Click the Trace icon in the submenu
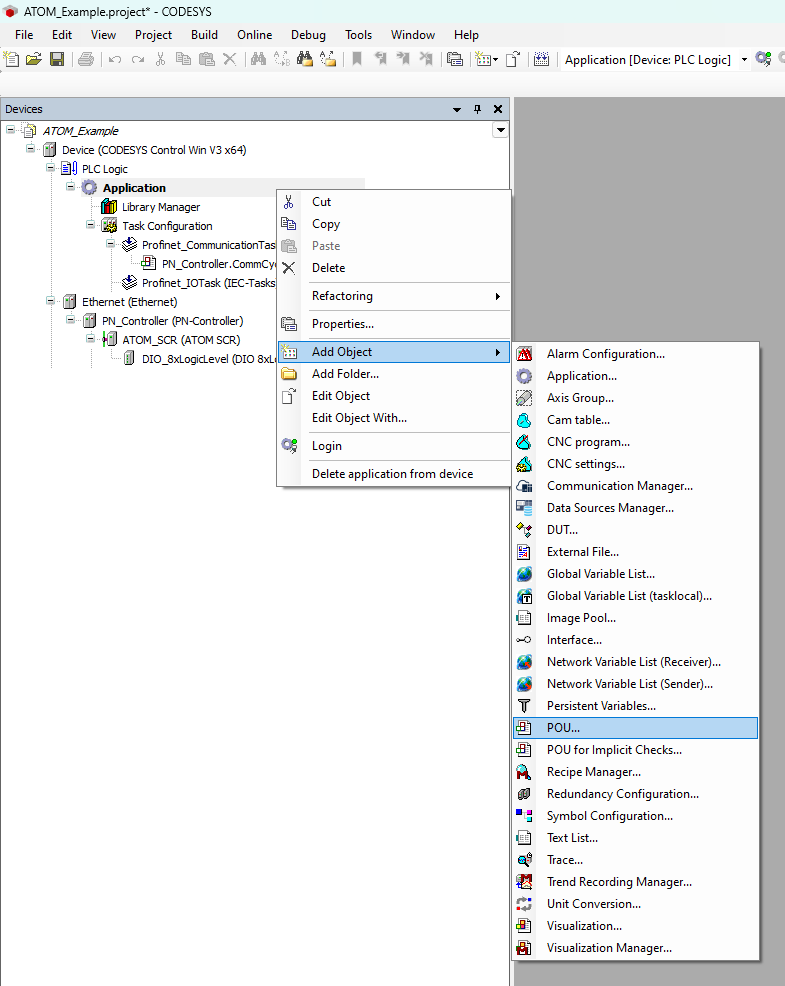This screenshot has height=986, width=785. 524,860
